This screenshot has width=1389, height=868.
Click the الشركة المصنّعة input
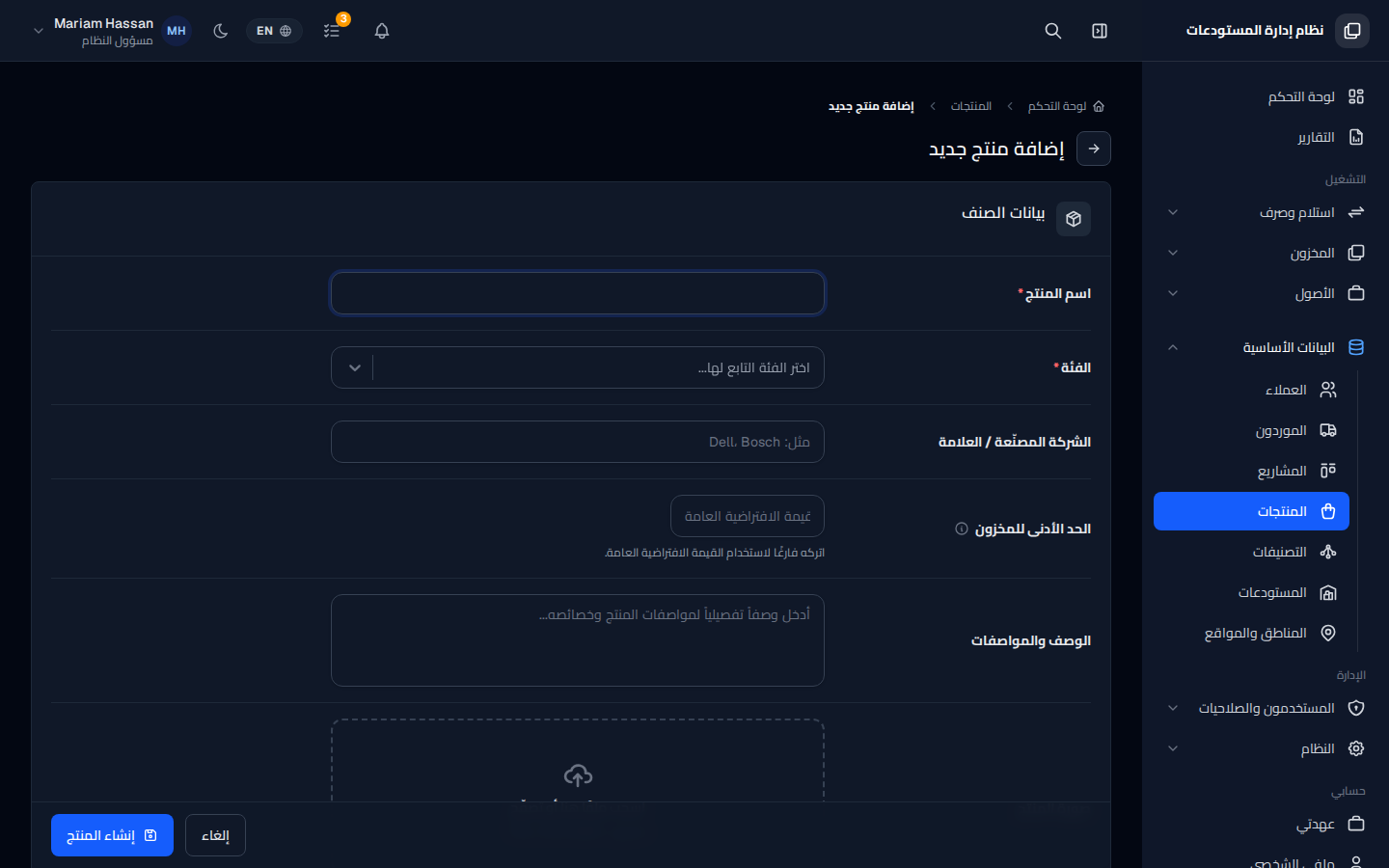point(578,442)
